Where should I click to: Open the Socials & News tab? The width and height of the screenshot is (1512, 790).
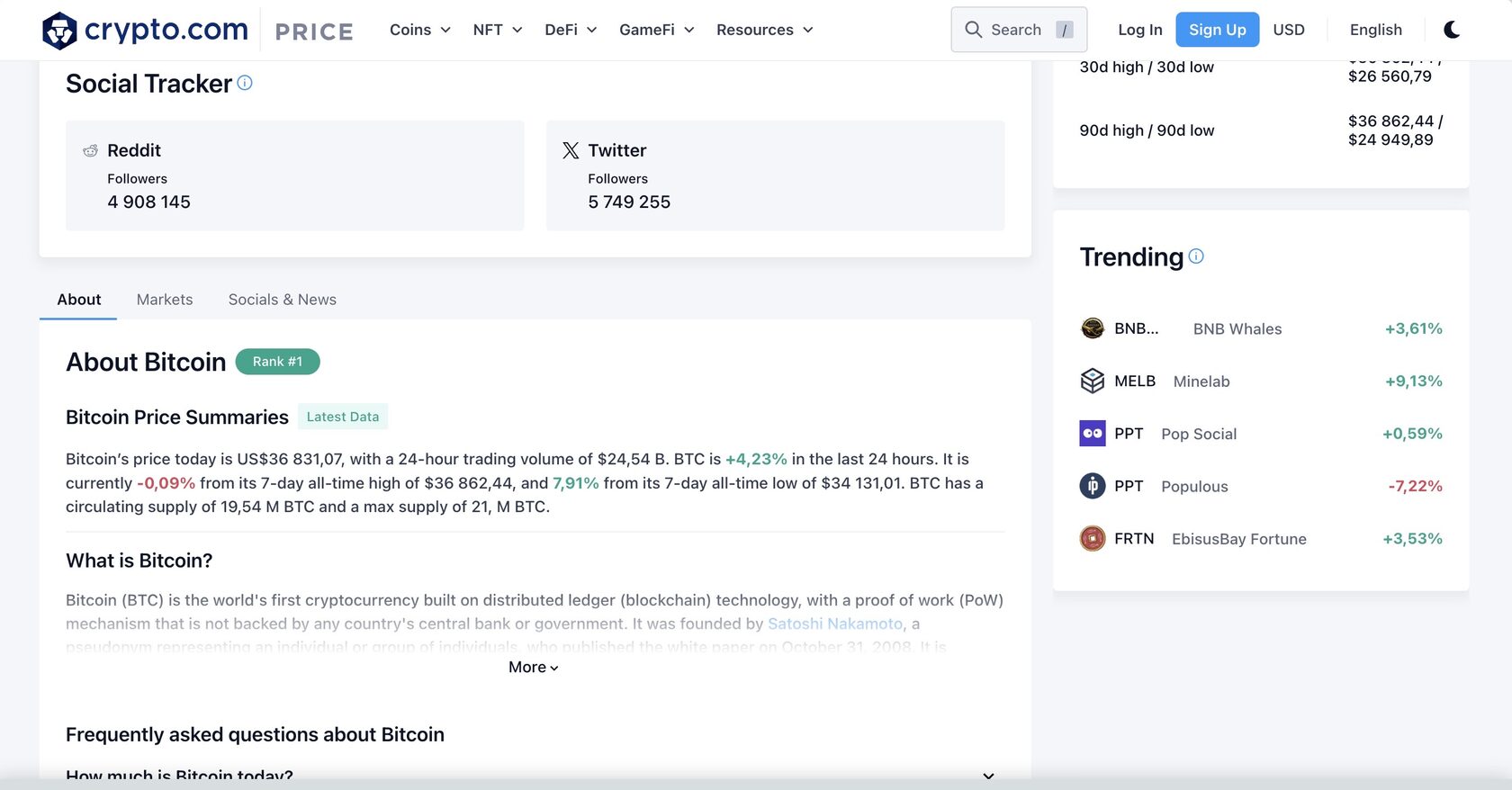click(x=282, y=299)
